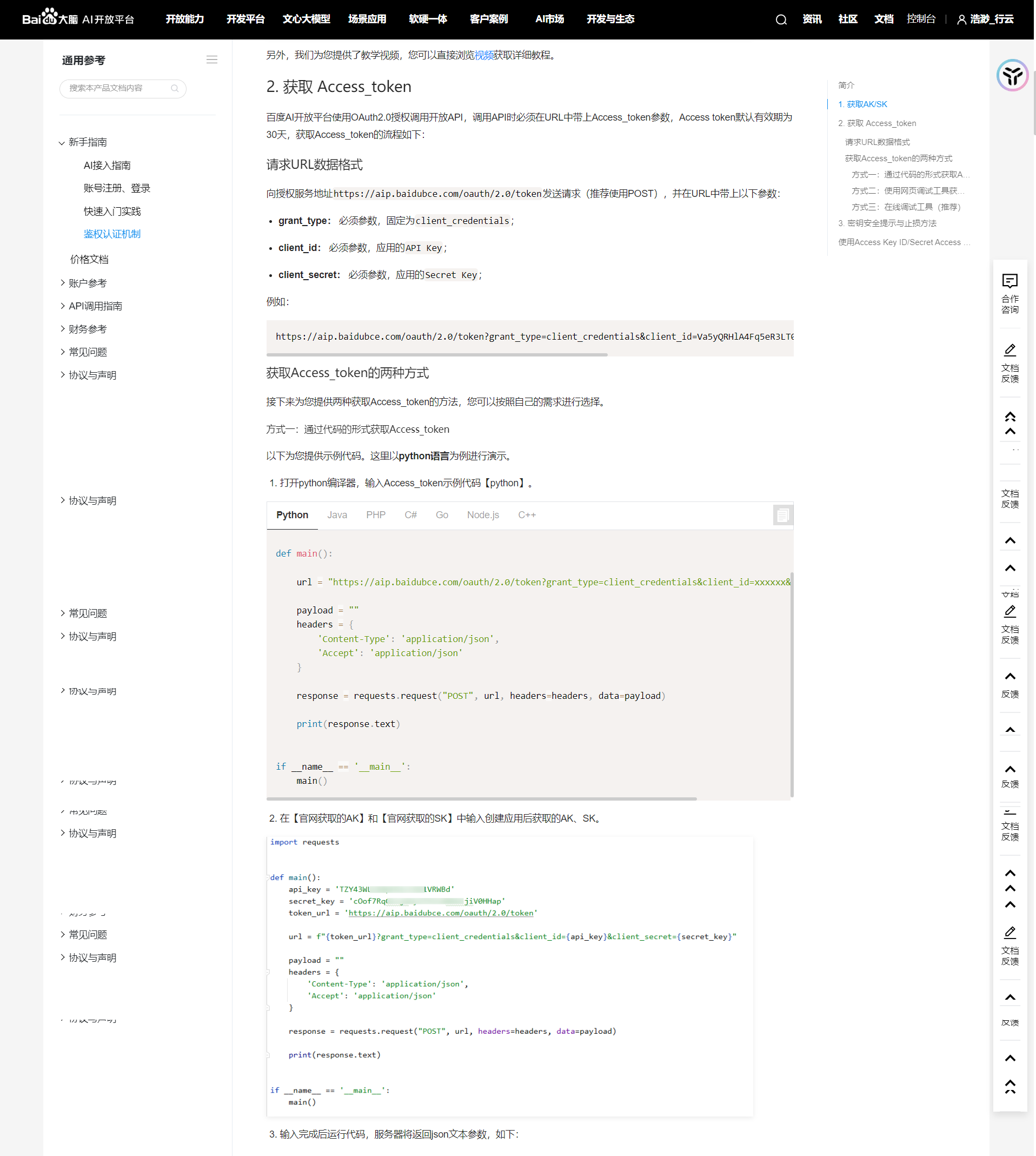Jump to 1. 获取AK/SK in the outline

pyautogui.click(x=862, y=104)
